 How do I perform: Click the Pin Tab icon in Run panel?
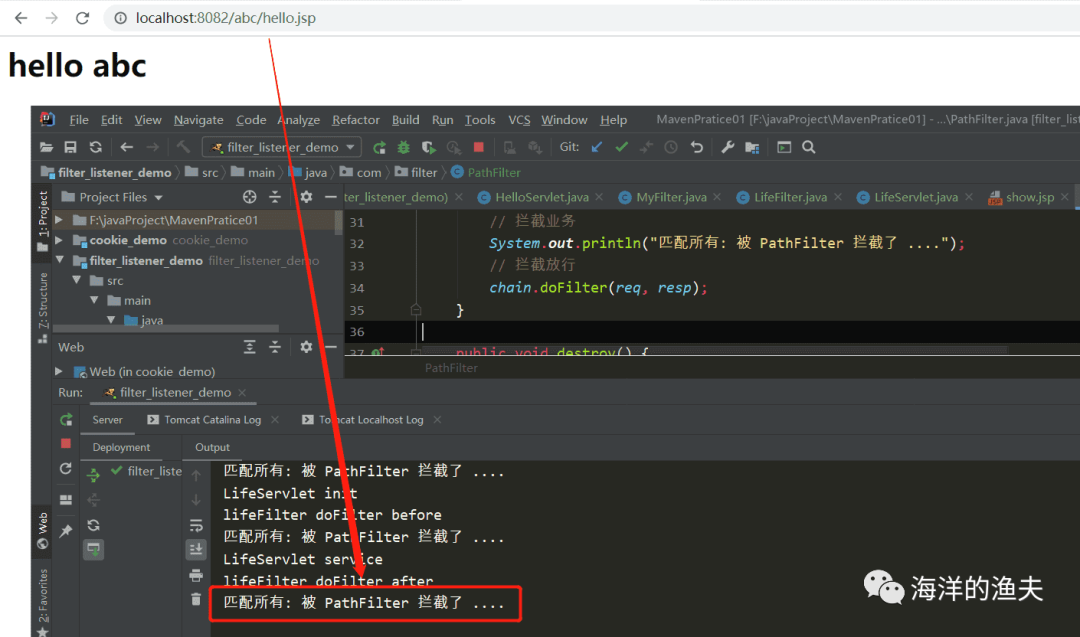point(66,530)
